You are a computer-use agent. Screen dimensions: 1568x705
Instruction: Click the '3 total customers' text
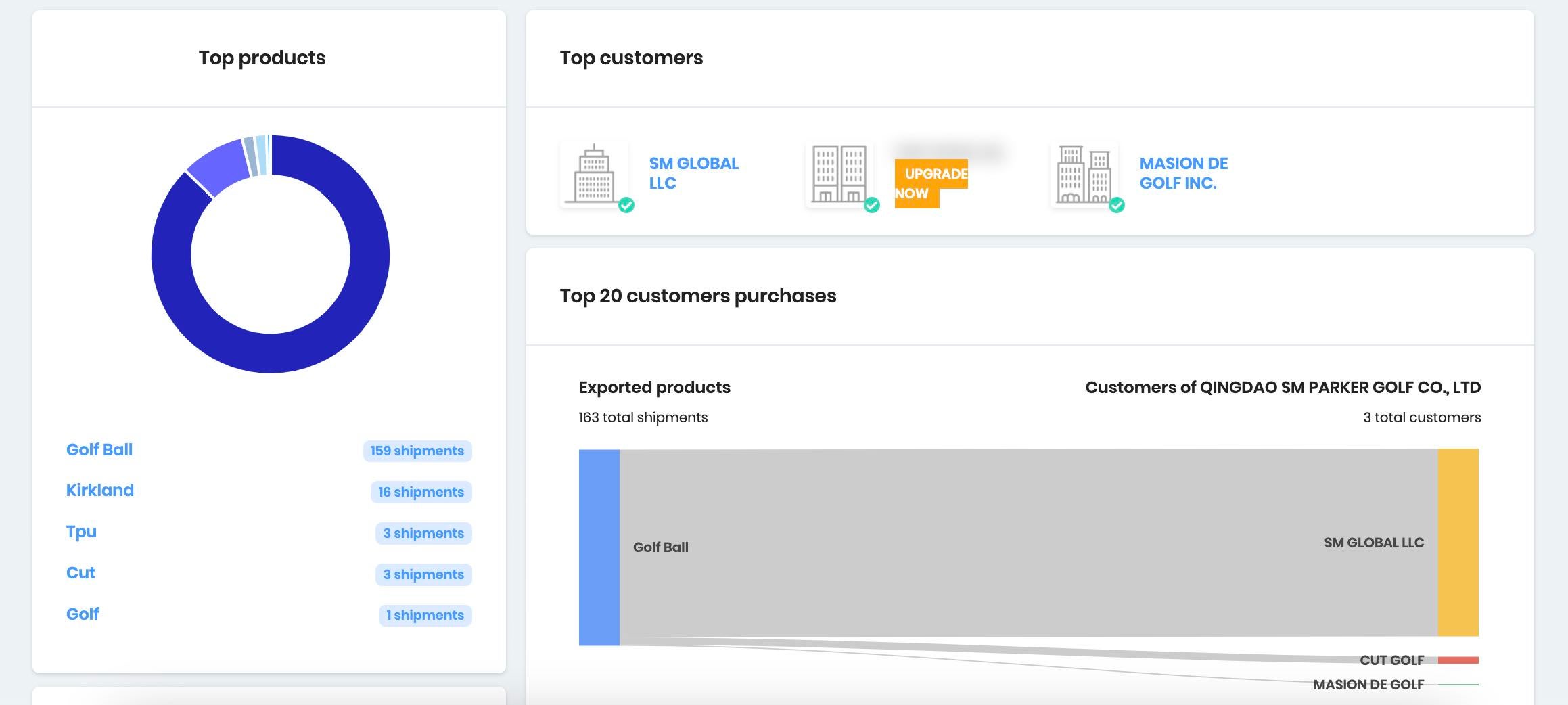point(1422,417)
